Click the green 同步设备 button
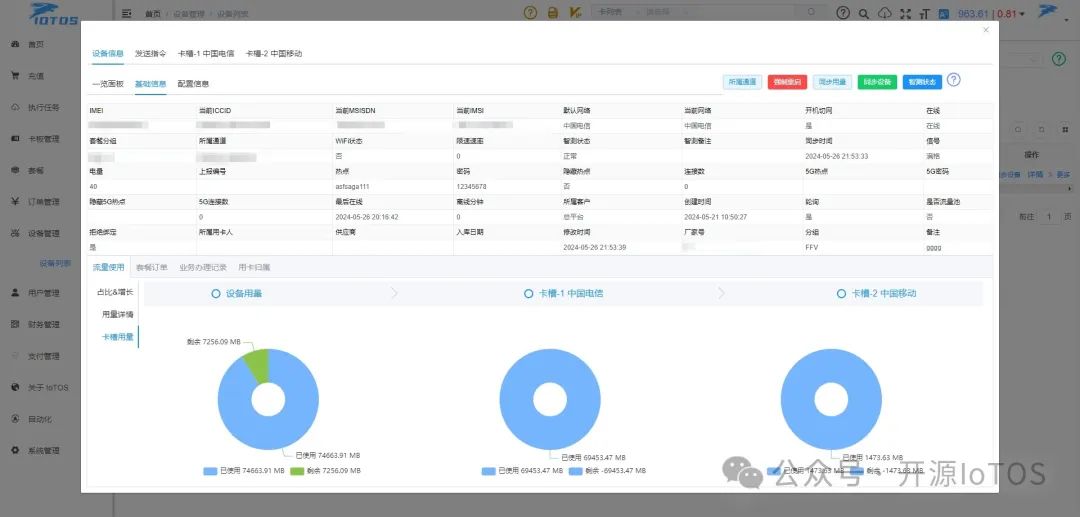Image resolution: width=1080 pixels, height=517 pixels. (x=878, y=82)
